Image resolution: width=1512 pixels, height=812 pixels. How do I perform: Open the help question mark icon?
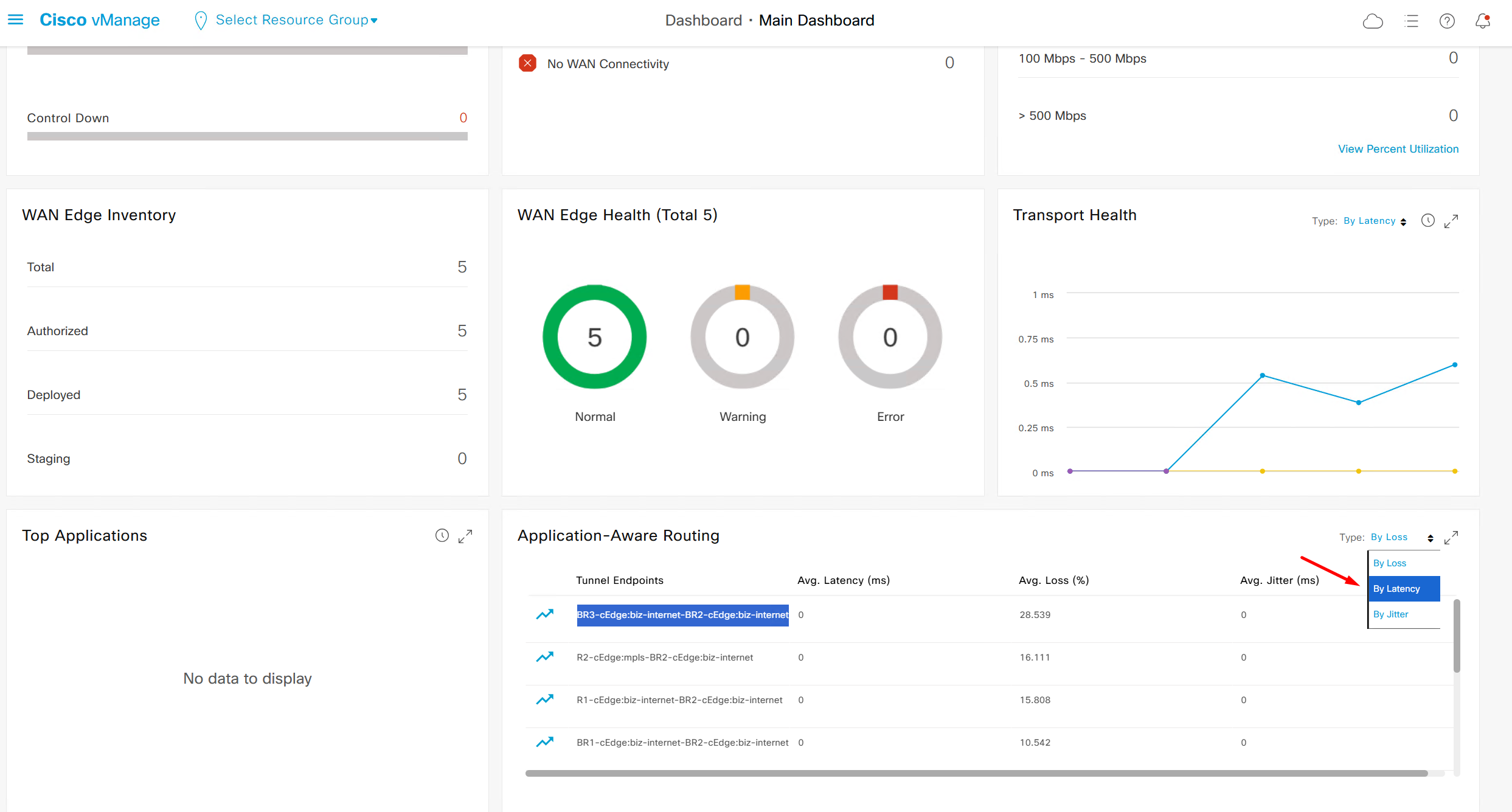1447,21
